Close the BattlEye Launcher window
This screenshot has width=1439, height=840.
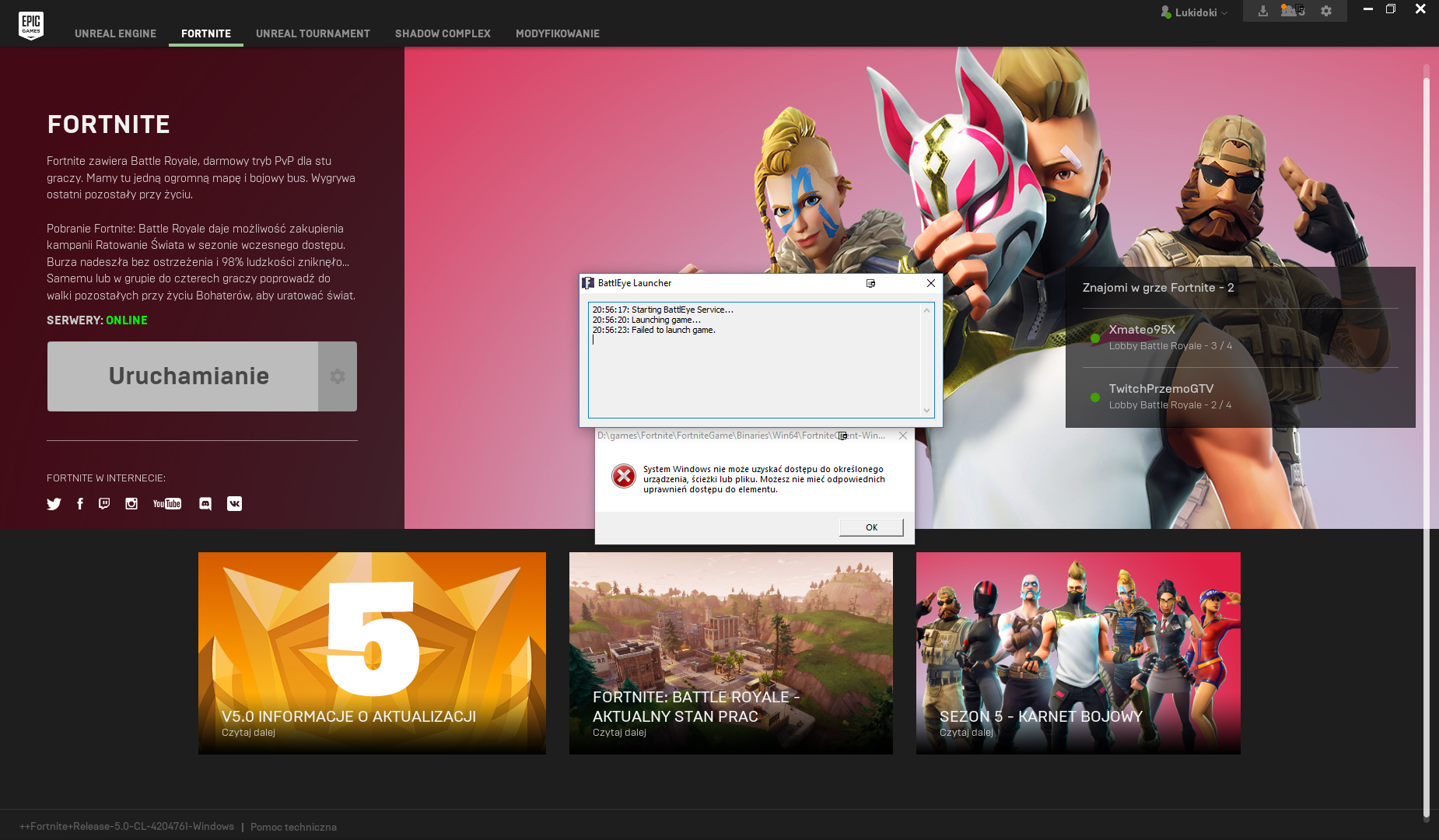click(x=930, y=283)
